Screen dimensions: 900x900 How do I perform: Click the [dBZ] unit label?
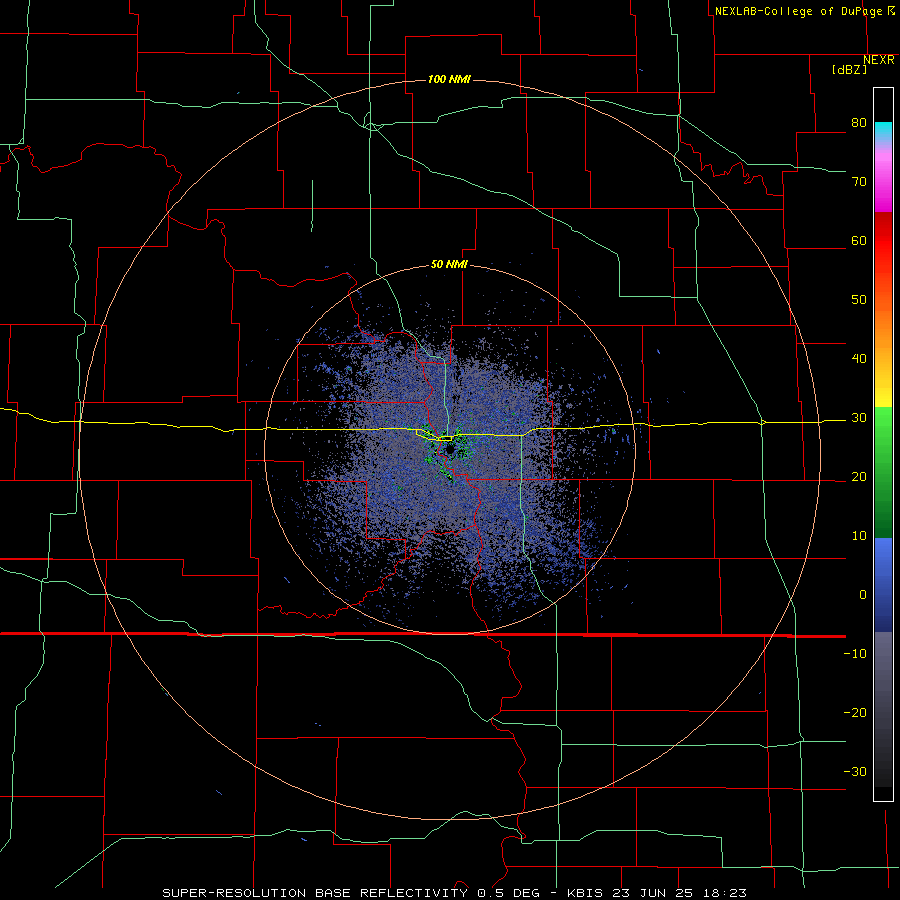pyautogui.click(x=849, y=69)
